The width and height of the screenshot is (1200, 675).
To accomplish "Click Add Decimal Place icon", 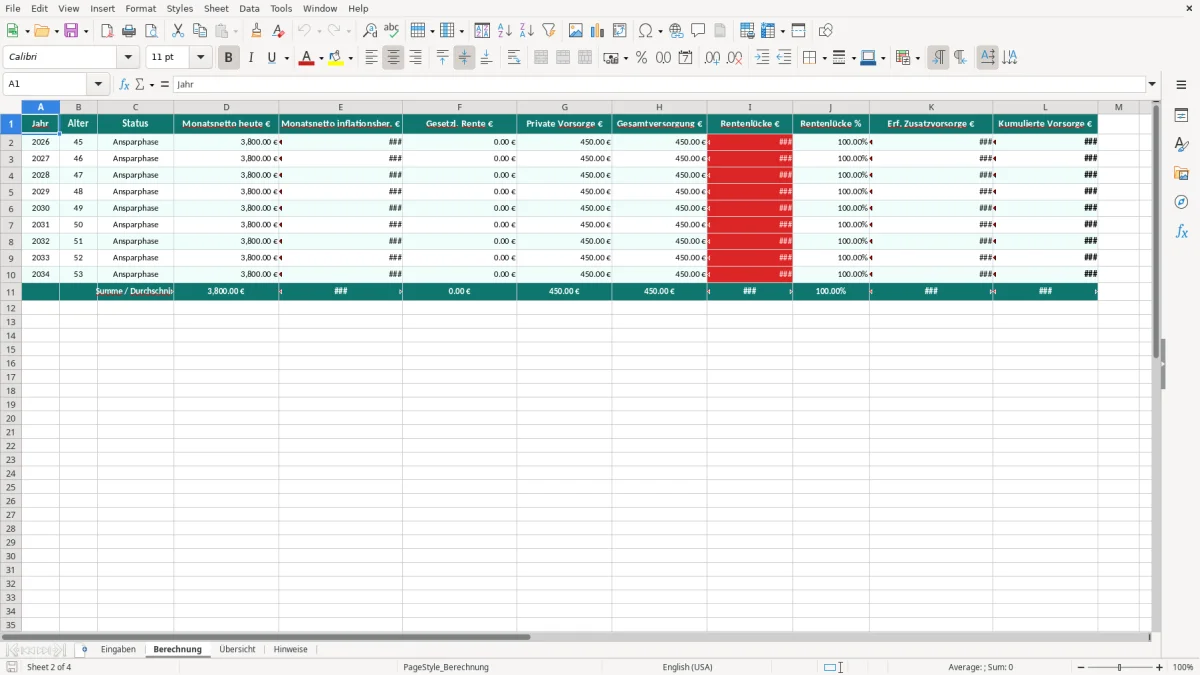I will (712, 58).
